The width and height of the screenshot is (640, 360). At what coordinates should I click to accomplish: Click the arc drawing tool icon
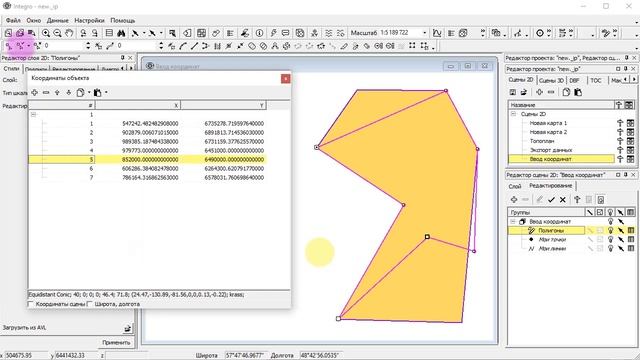(183, 46)
